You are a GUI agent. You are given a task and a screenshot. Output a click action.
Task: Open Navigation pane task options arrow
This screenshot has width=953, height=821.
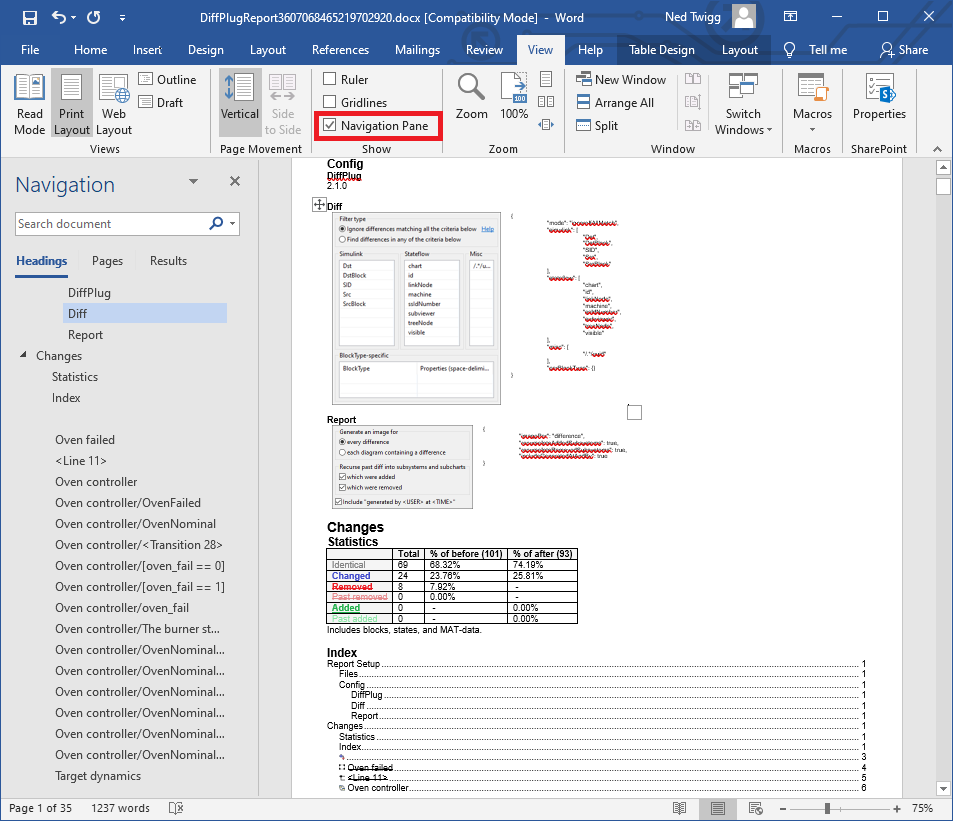(x=193, y=181)
